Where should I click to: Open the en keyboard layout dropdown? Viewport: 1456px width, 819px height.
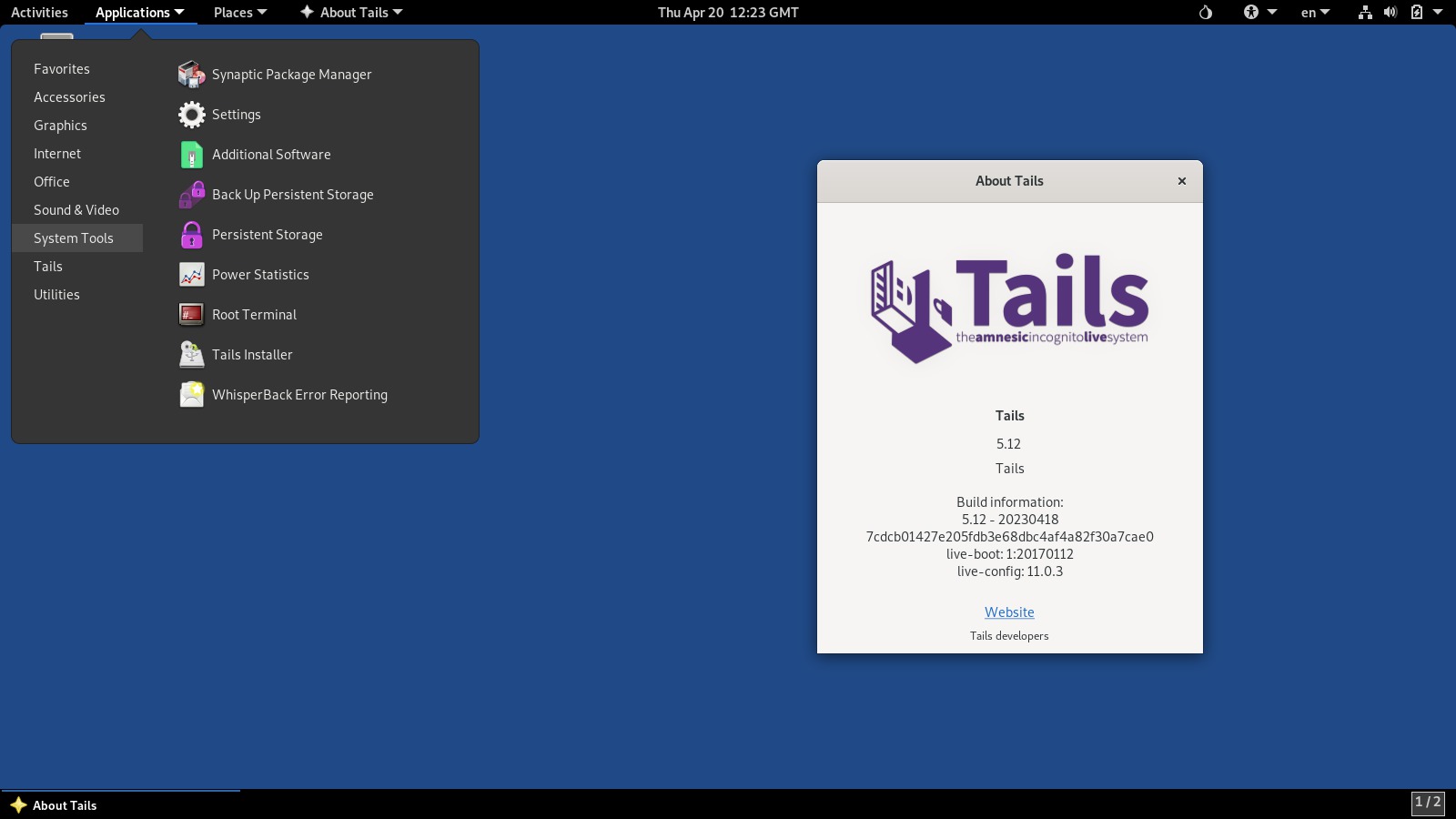(x=1315, y=13)
